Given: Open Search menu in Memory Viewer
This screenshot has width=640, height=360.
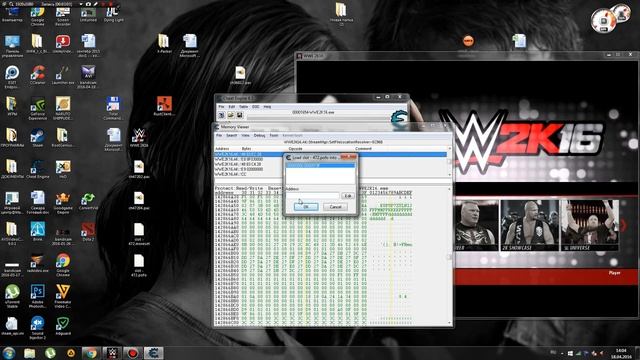Looking at the screenshot, I should [x=231, y=136].
